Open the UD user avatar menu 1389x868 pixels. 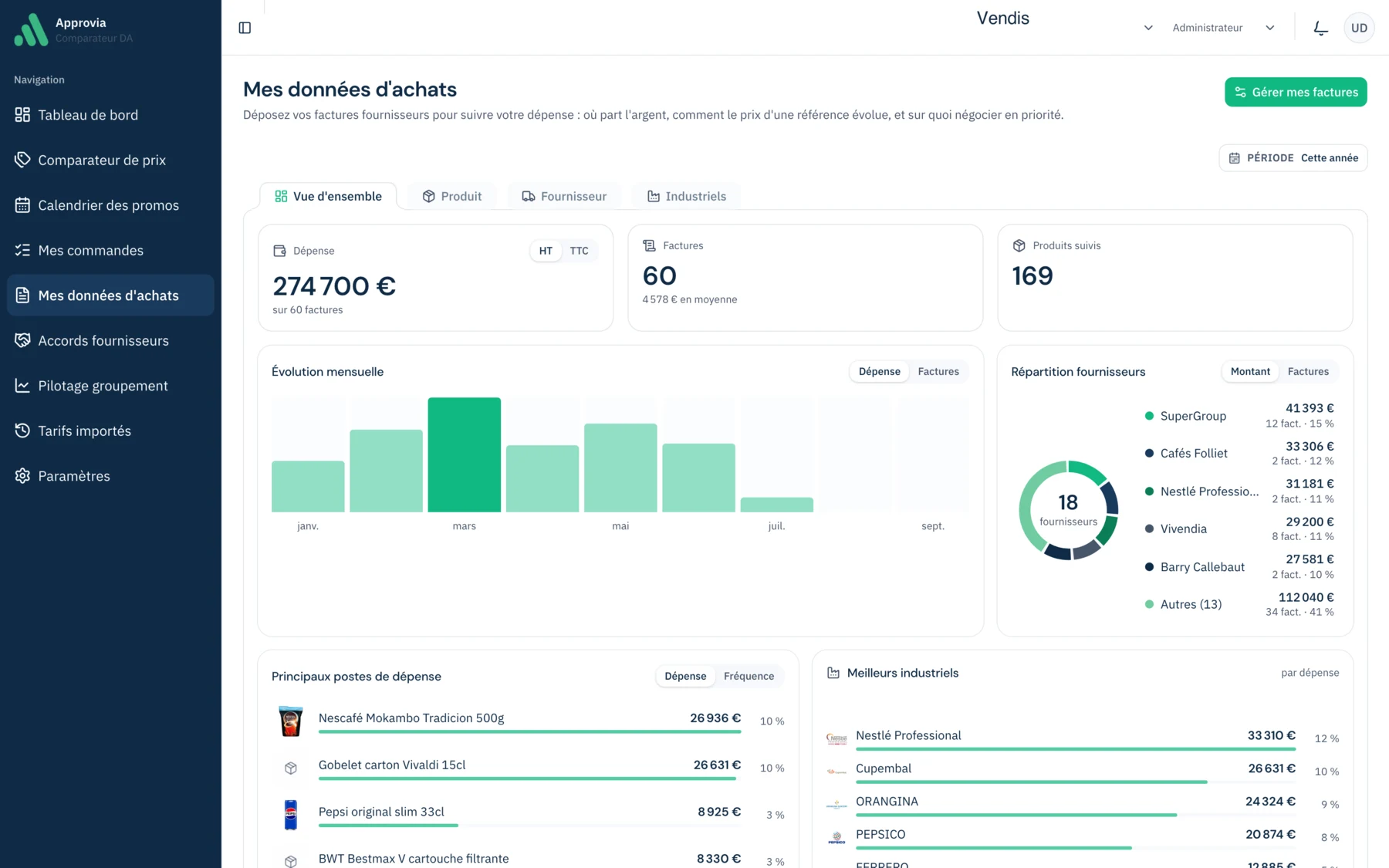coord(1359,28)
